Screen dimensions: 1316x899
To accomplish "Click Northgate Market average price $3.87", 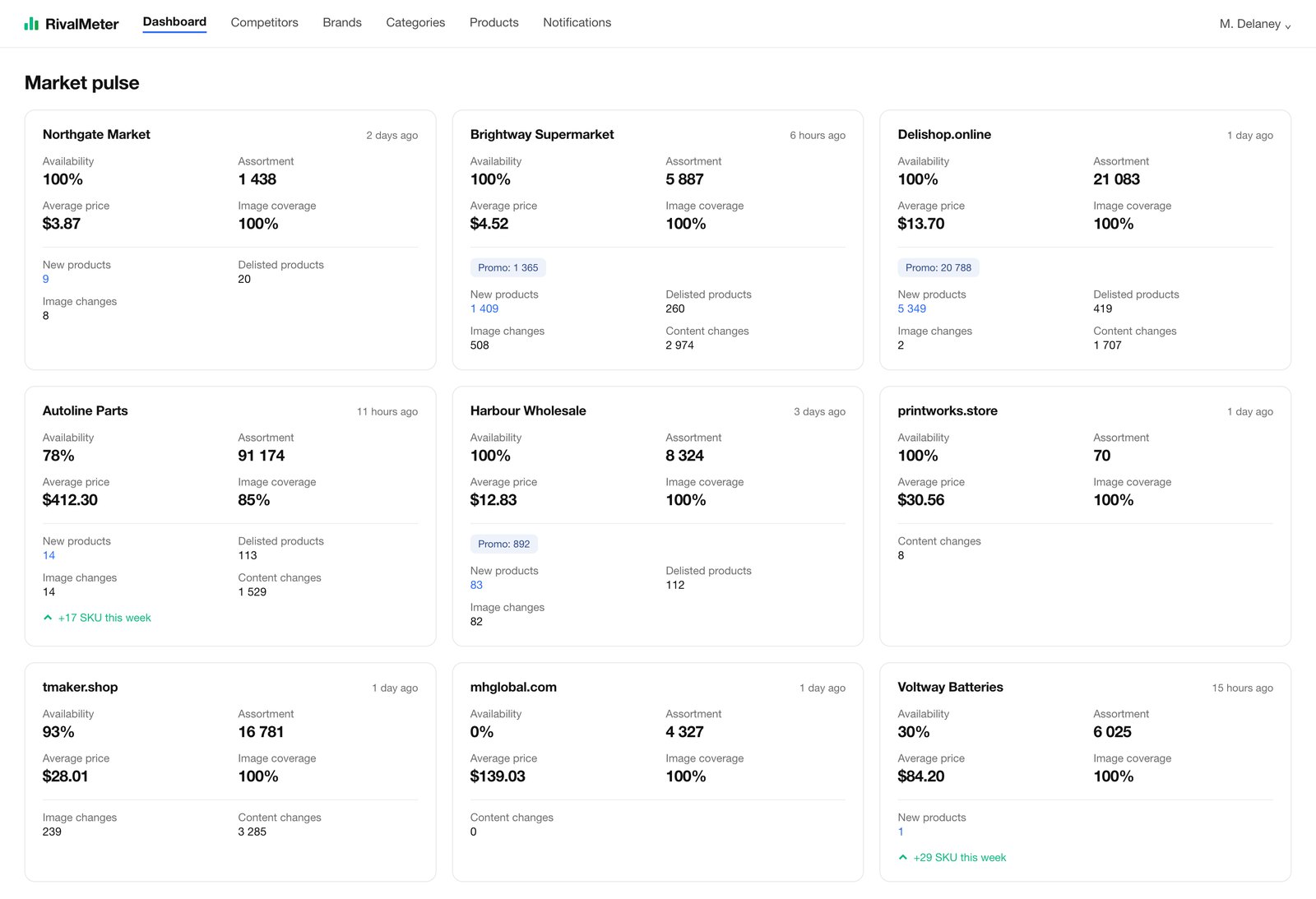I will 62,224.
